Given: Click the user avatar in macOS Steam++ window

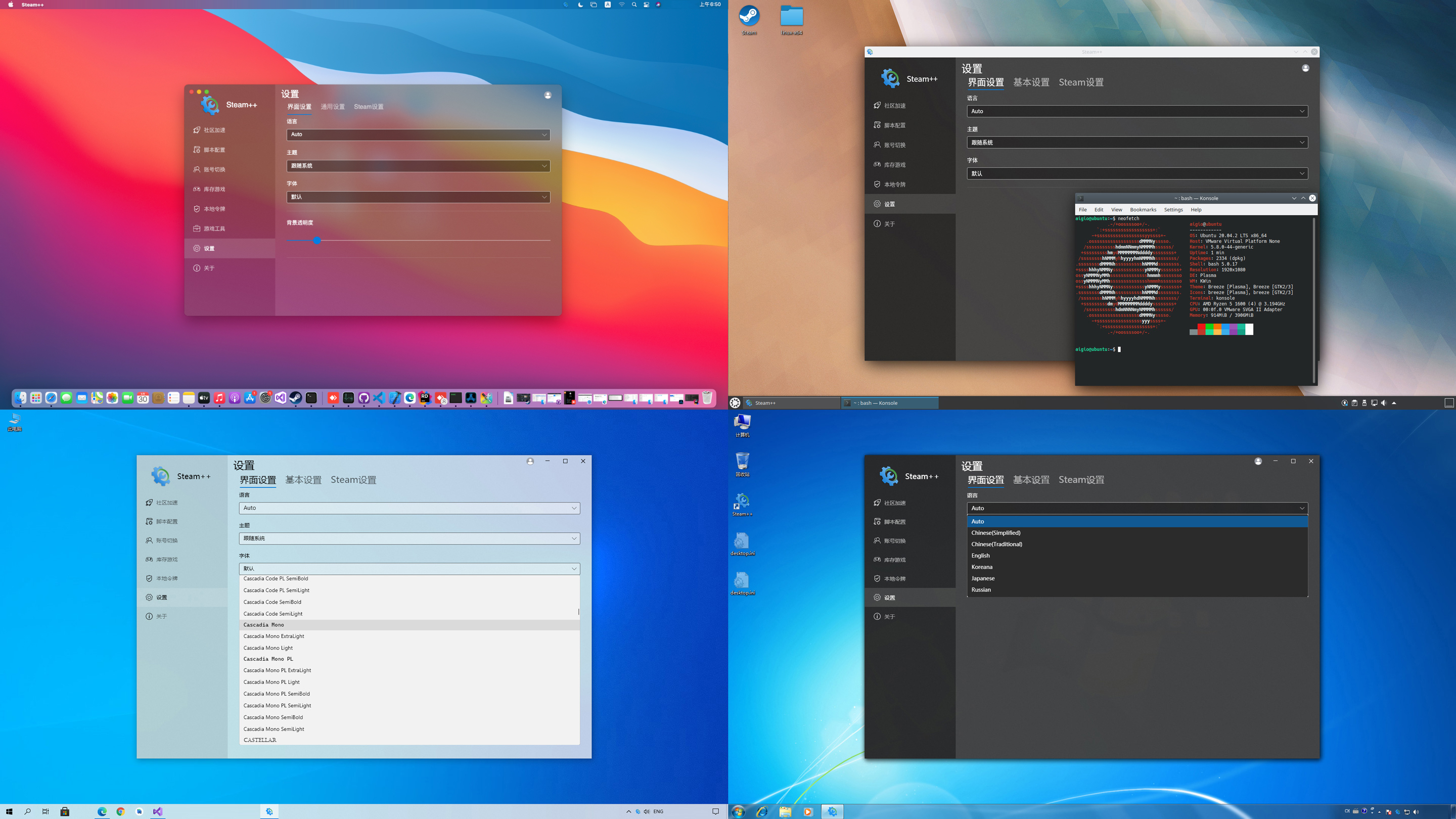Looking at the screenshot, I should pyautogui.click(x=547, y=95).
